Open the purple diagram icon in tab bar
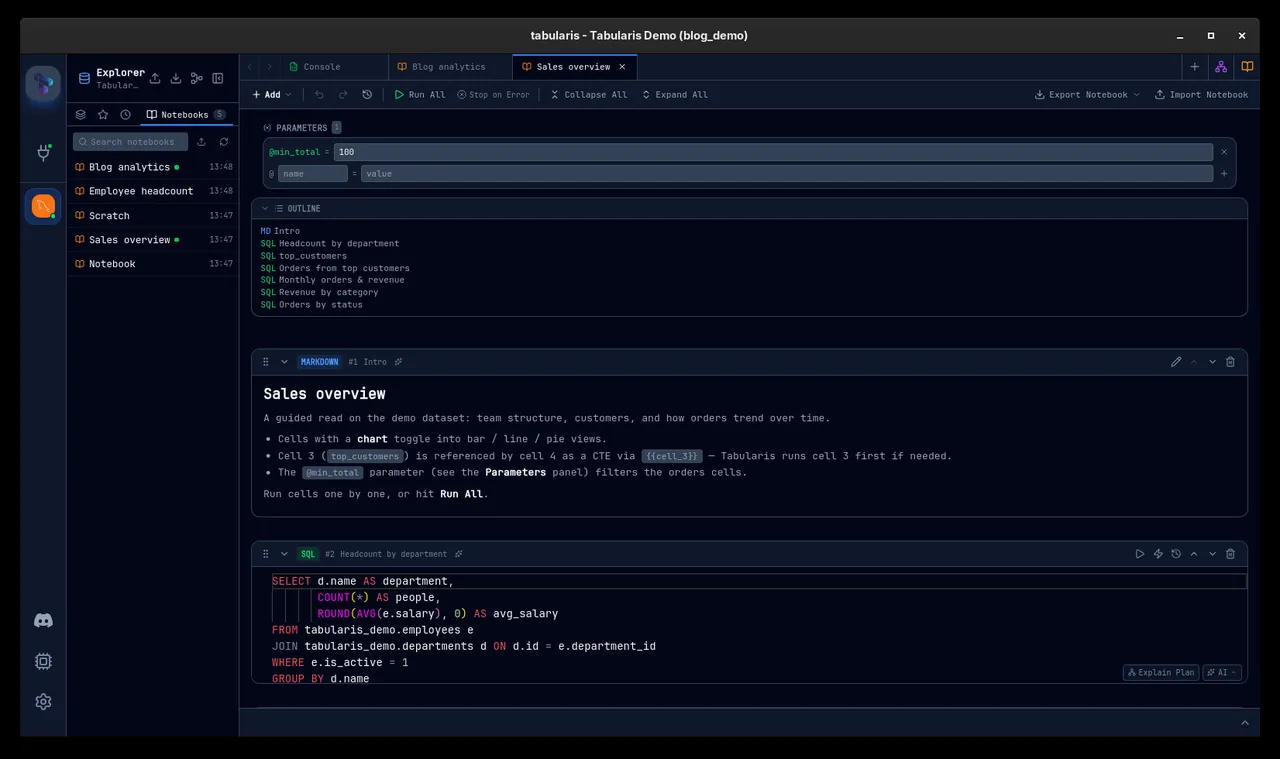Image resolution: width=1280 pixels, height=759 pixels. click(x=1221, y=67)
